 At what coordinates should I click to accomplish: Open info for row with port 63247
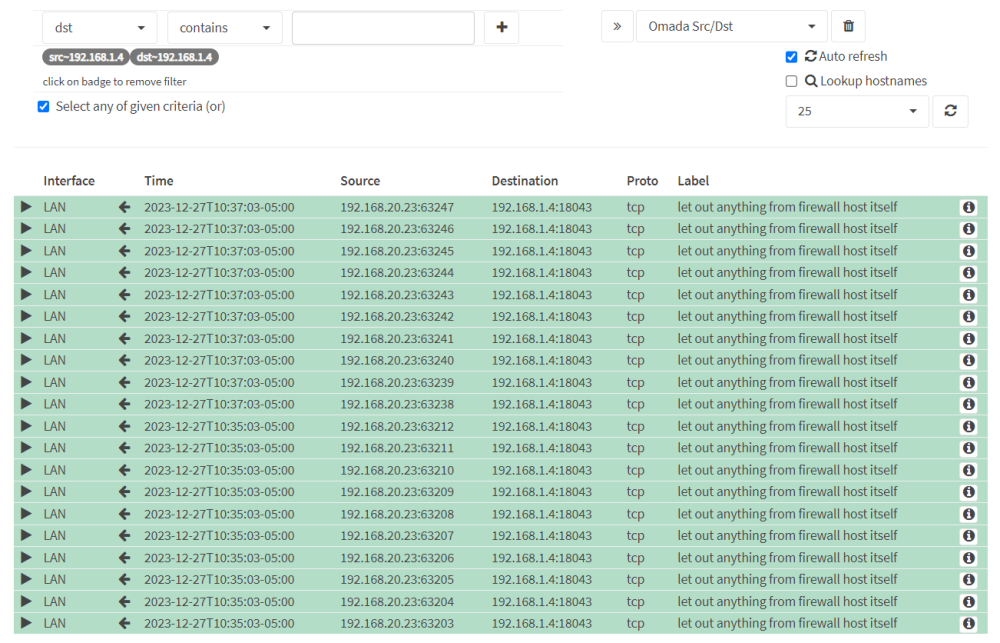click(x=968, y=207)
